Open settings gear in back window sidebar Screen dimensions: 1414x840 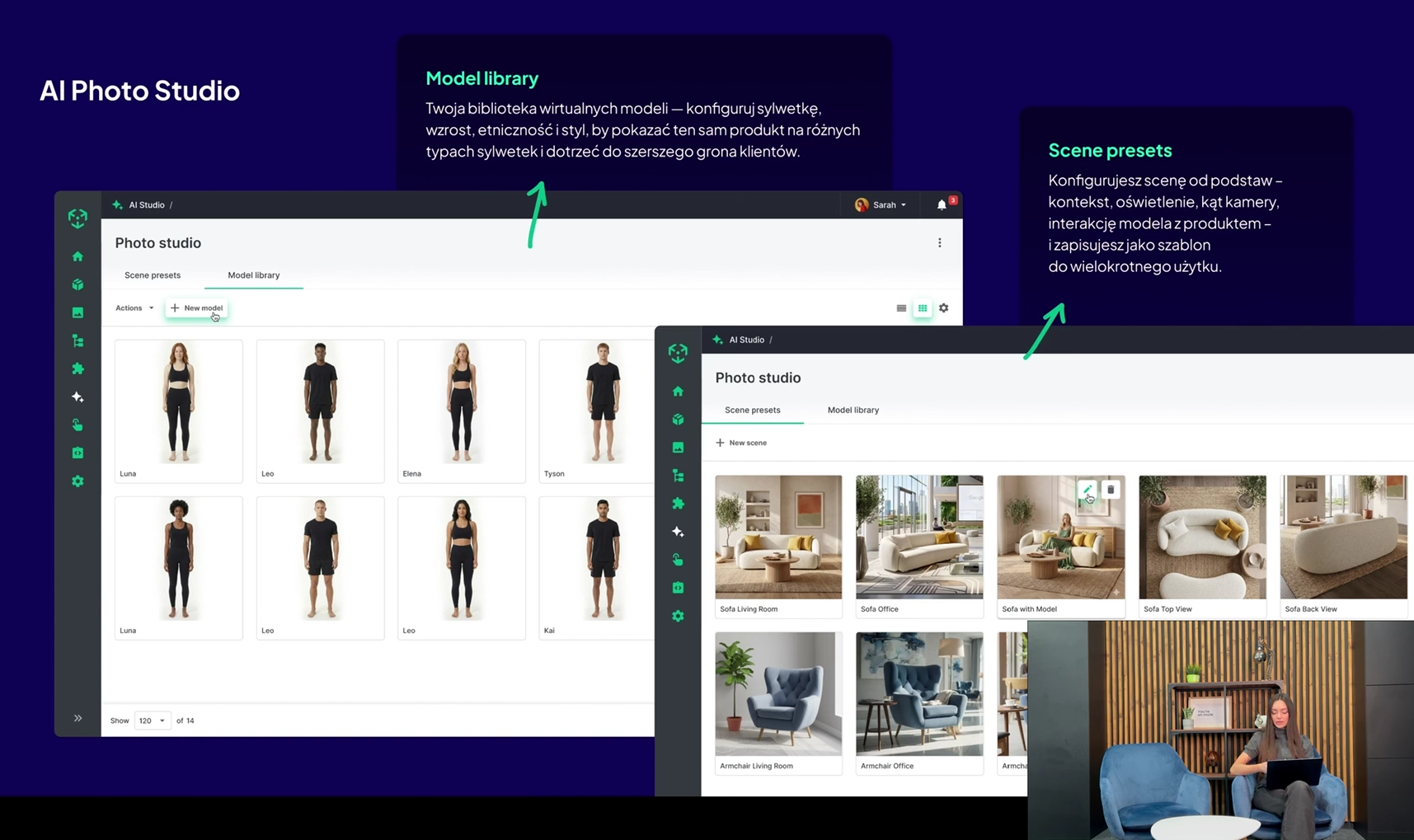point(78,481)
